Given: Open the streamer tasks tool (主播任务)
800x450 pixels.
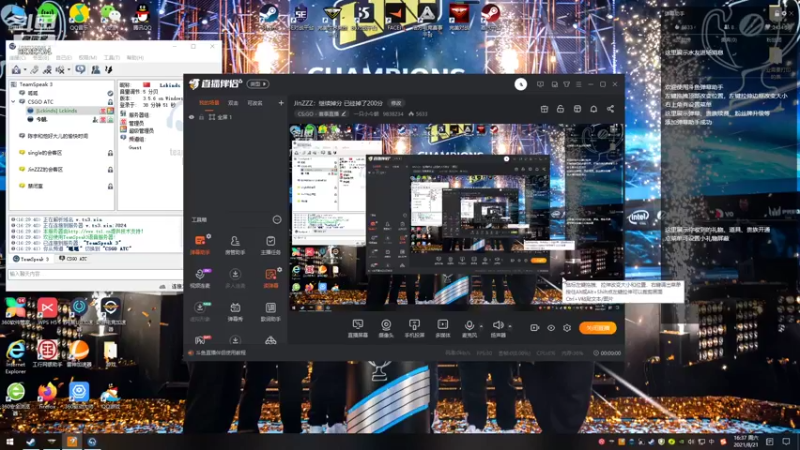Looking at the screenshot, I should pyautogui.click(x=270, y=244).
